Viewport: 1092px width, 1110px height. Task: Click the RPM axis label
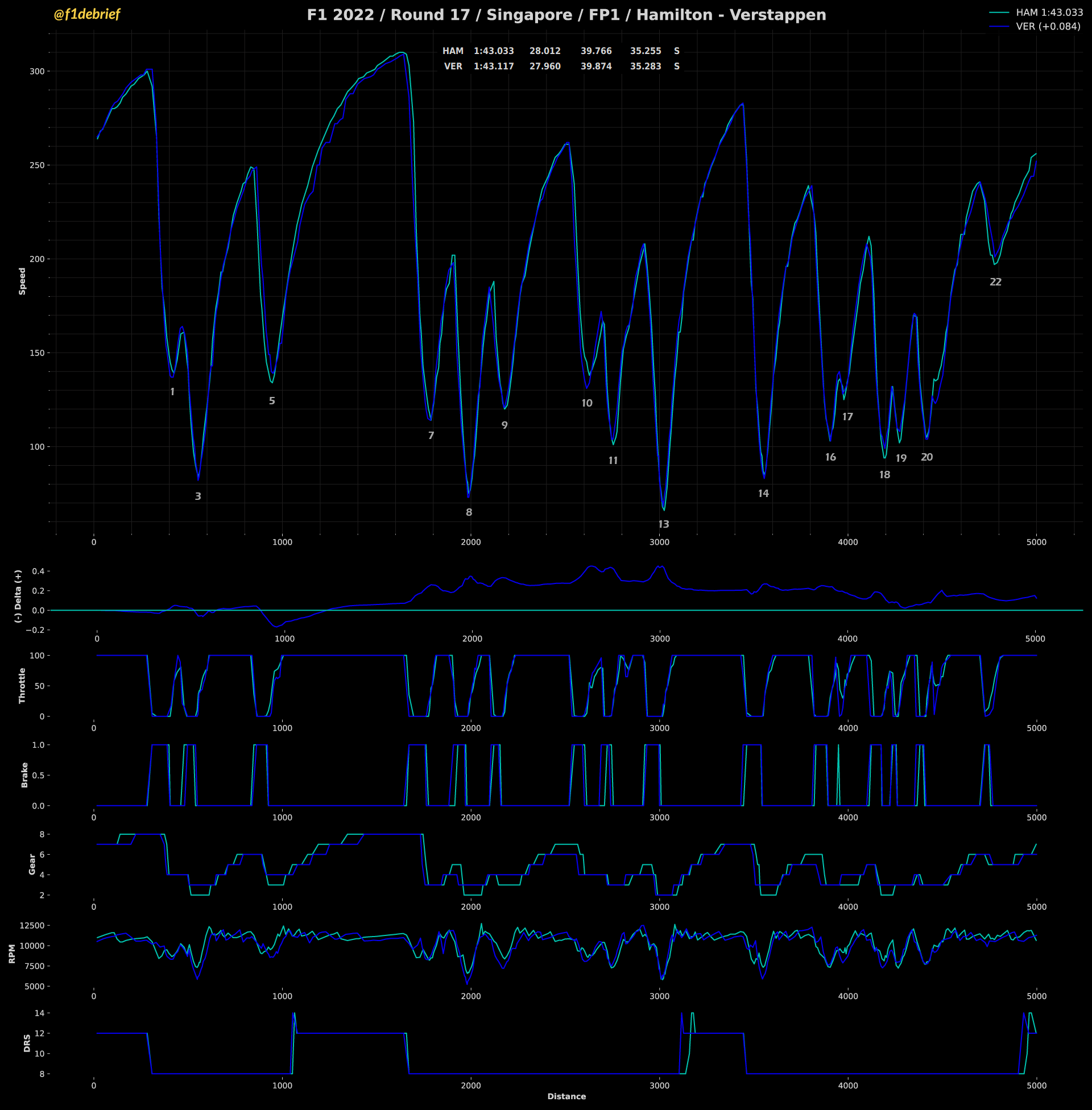click(12, 954)
